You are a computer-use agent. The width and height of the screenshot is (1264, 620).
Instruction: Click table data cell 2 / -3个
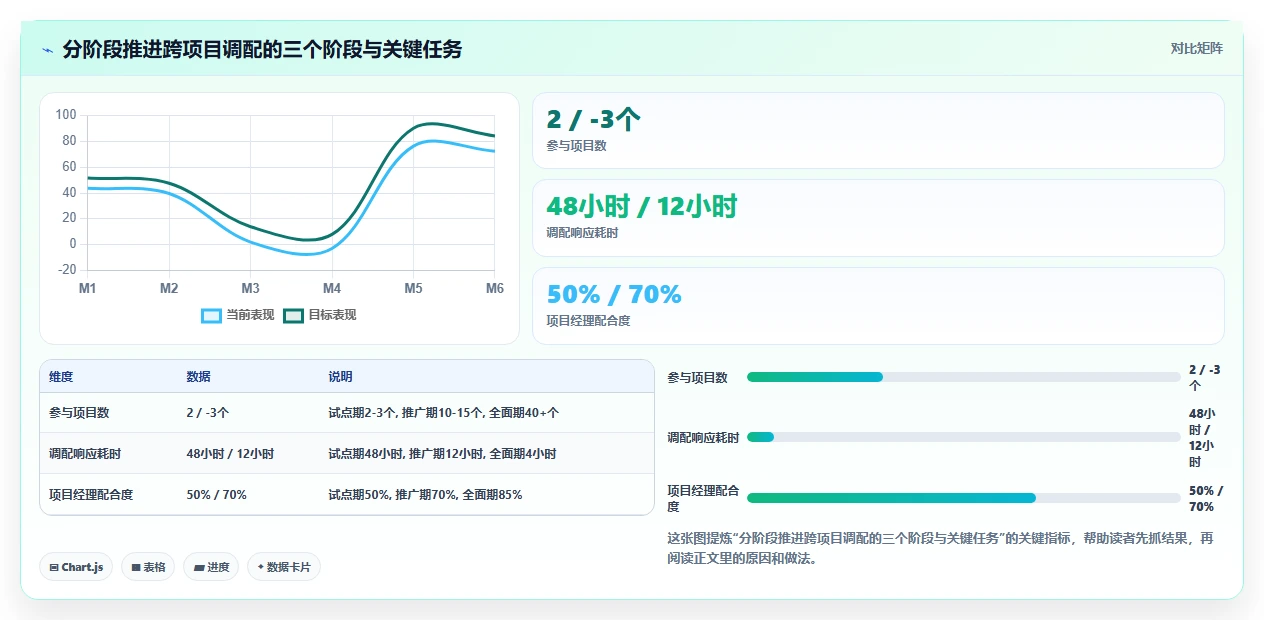point(208,412)
